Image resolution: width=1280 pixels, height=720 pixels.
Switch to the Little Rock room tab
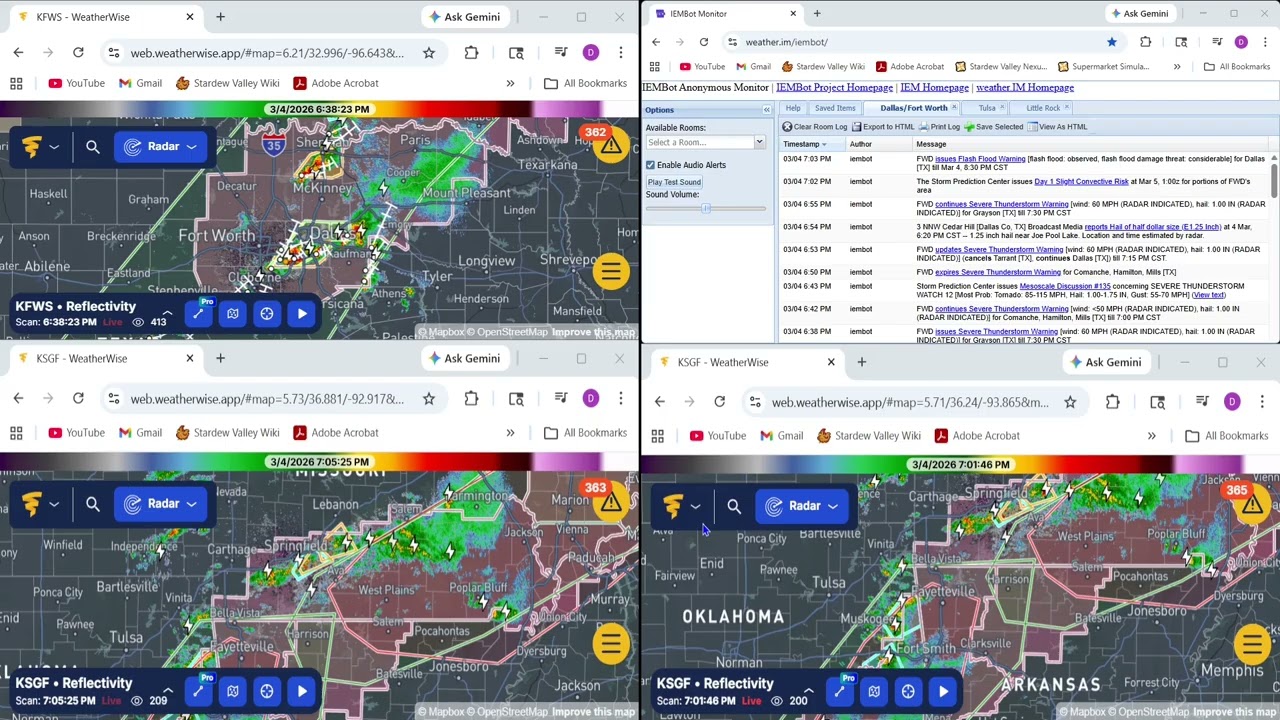click(1043, 108)
